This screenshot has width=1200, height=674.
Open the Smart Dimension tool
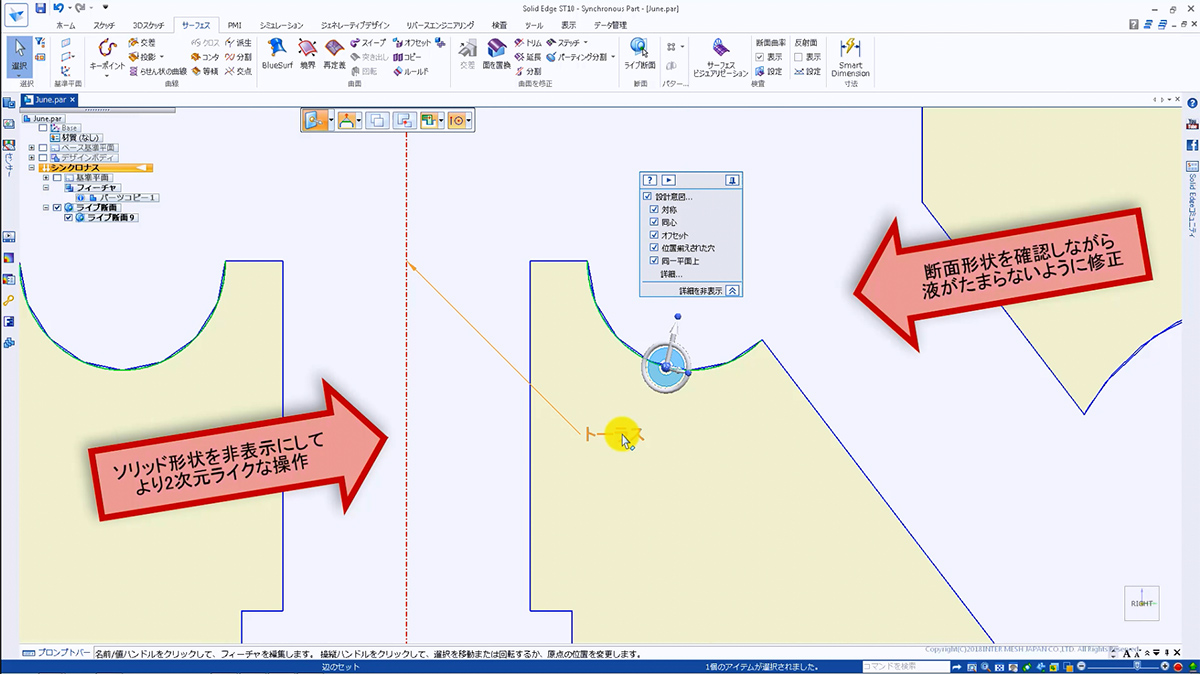[850, 56]
